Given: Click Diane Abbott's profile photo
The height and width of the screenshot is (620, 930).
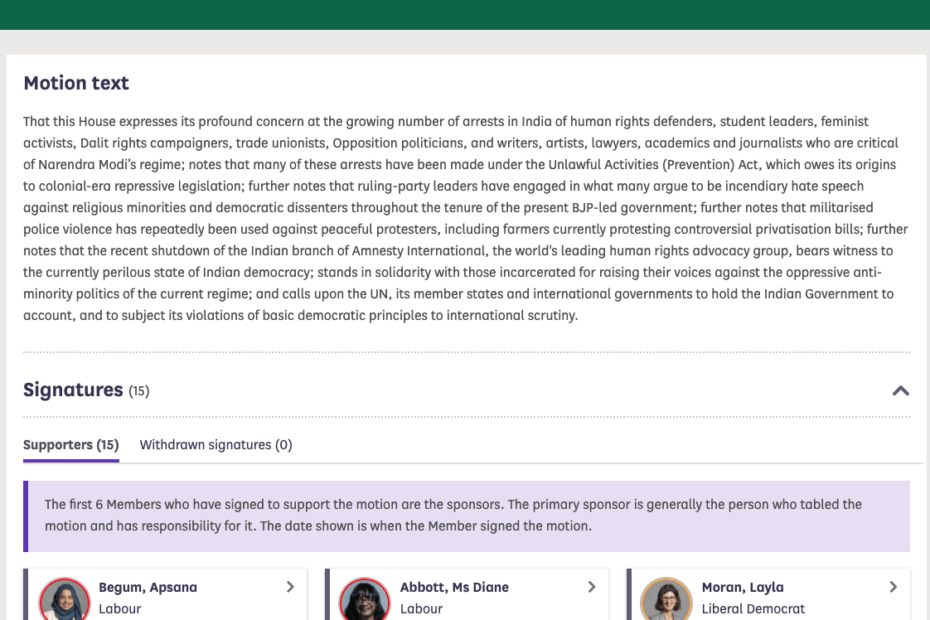Looking at the screenshot, I should point(365,600).
